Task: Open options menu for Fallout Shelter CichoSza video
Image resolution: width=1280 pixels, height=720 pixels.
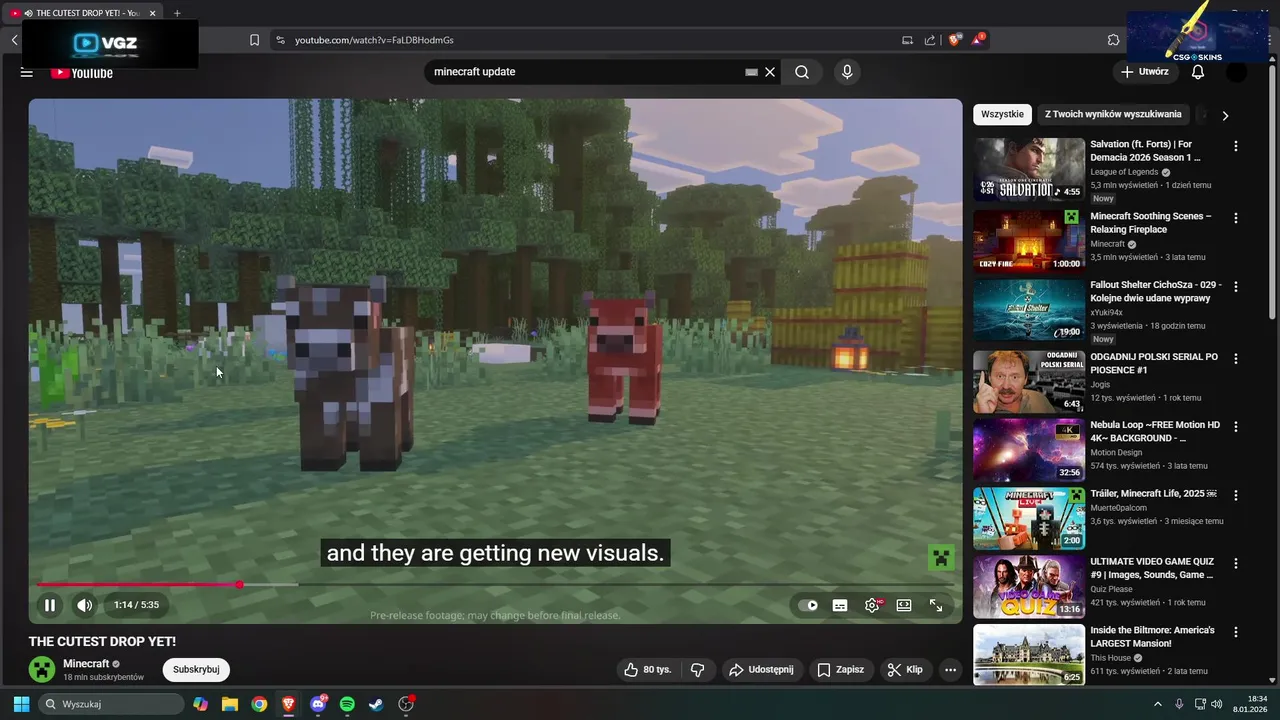Action: click(1236, 286)
